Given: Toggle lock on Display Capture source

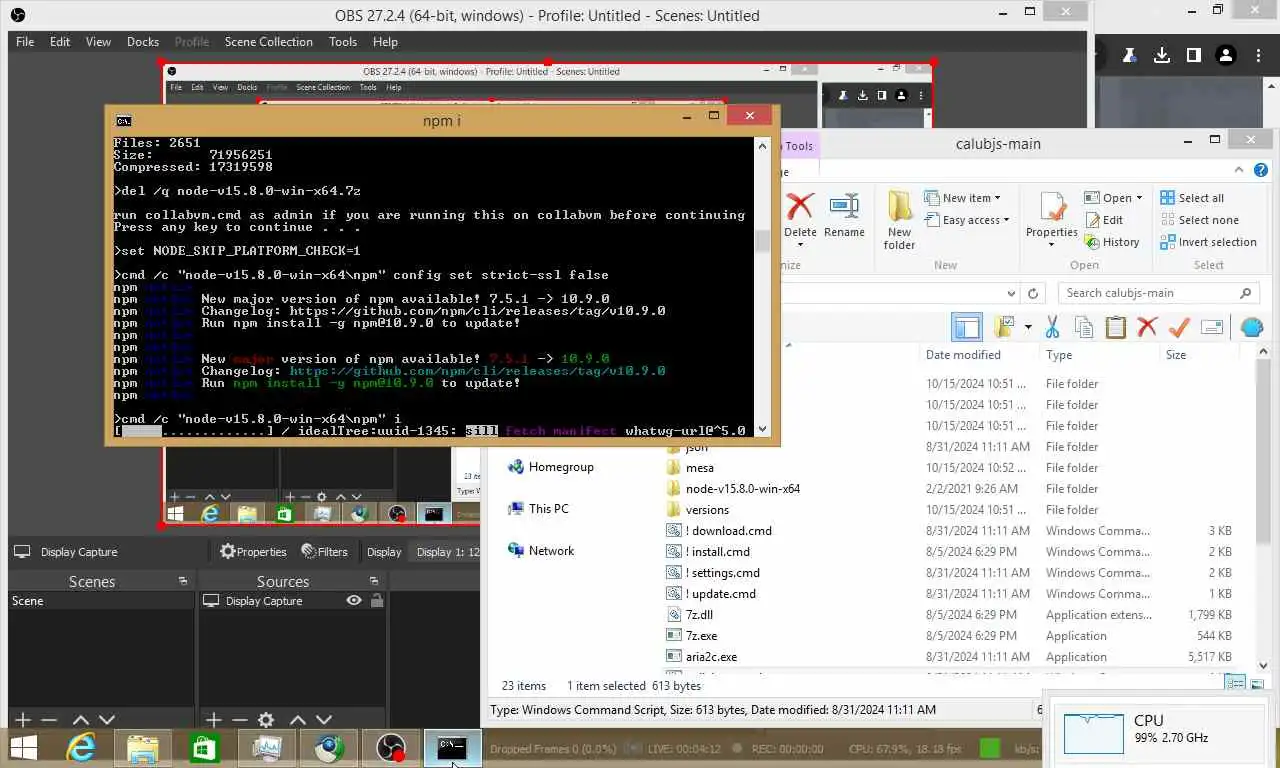Looking at the screenshot, I should (x=377, y=601).
